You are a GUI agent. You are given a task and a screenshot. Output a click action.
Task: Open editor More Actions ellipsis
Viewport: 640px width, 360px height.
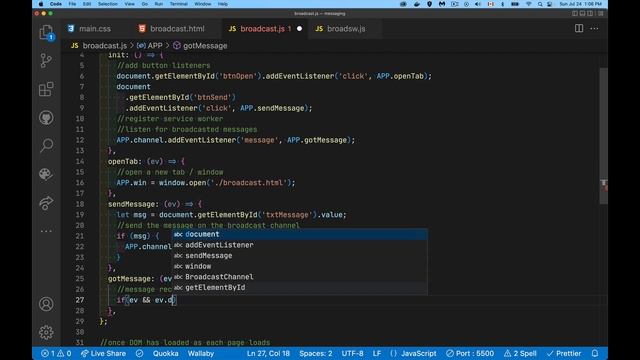(x=594, y=29)
